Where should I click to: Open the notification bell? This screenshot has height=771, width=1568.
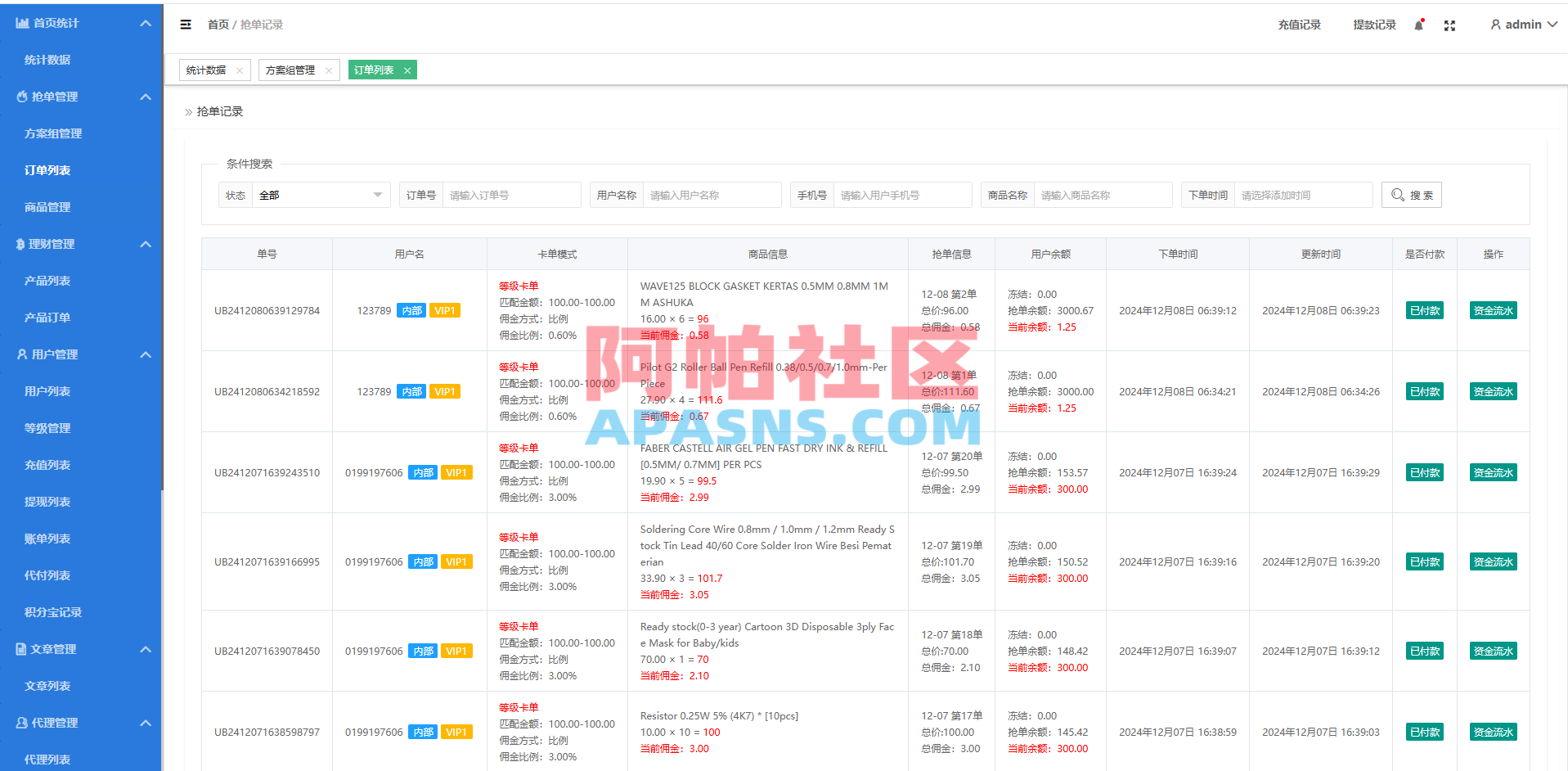coord(1417,25)
